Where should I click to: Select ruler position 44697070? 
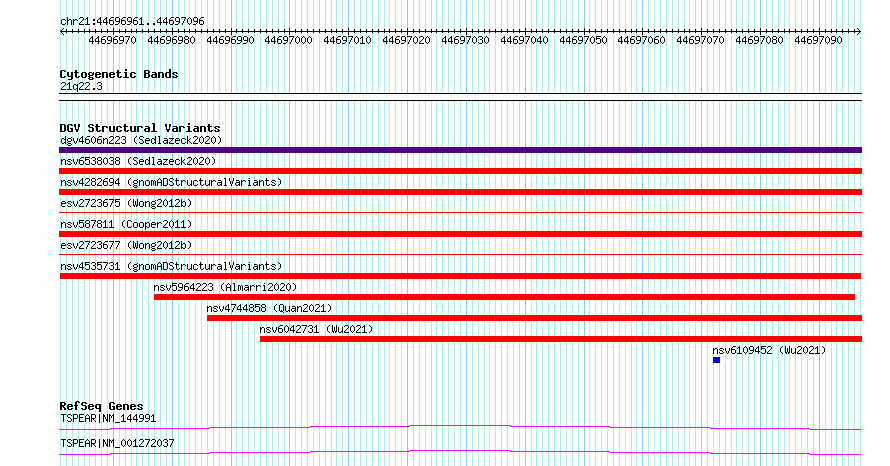(700, 40)
